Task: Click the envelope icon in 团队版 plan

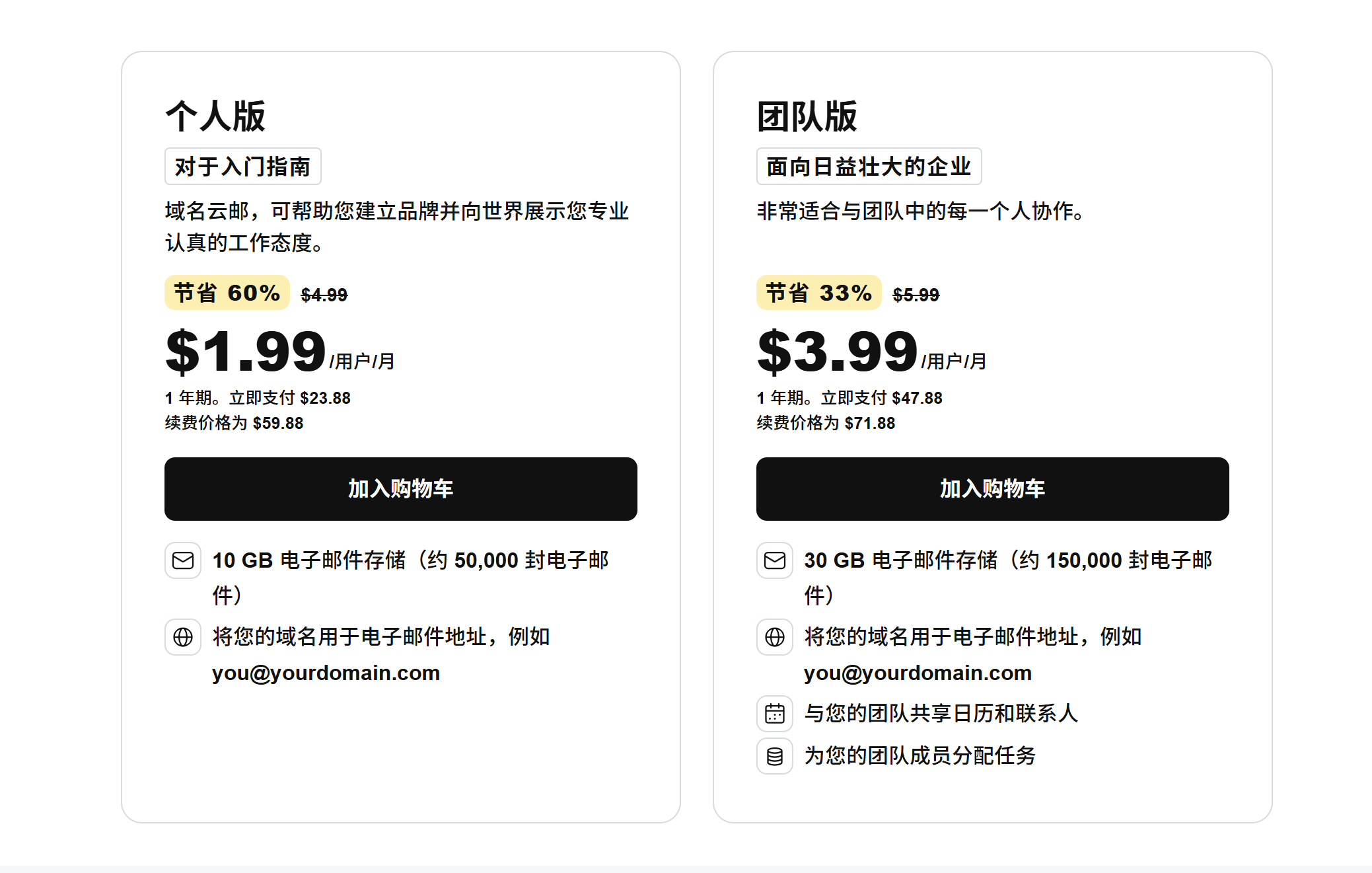Action: [x=775, y=560]
